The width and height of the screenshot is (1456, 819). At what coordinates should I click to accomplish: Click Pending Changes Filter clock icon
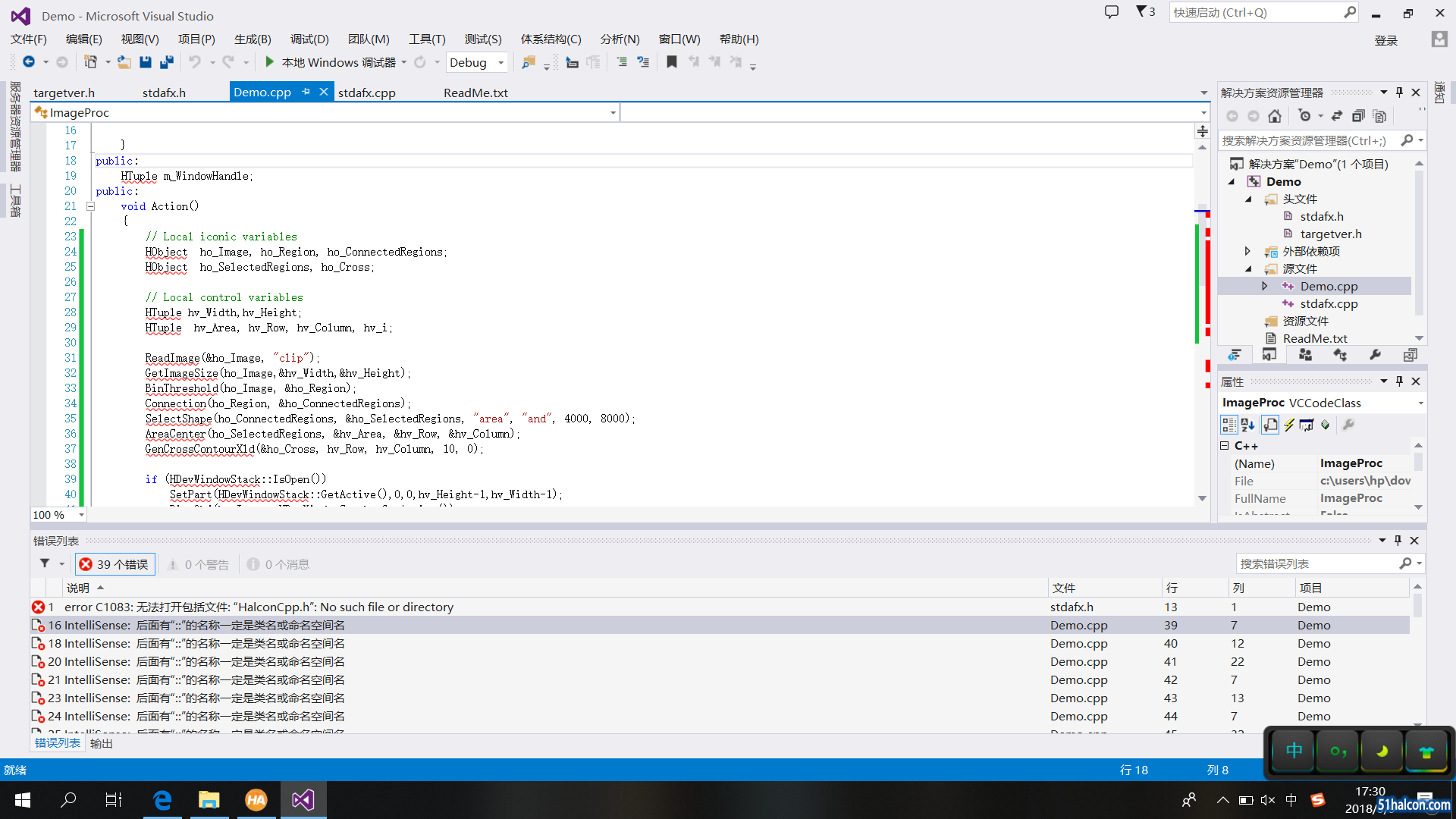pos(1304,116)
